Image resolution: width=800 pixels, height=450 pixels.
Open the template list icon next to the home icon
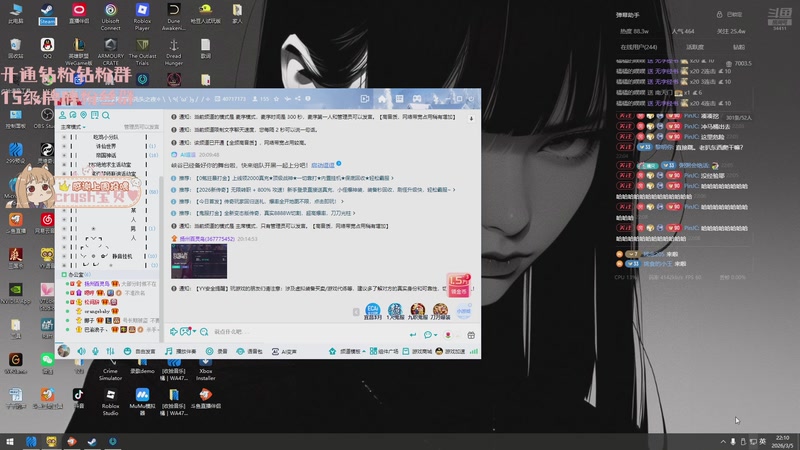[x=399, y=99]
